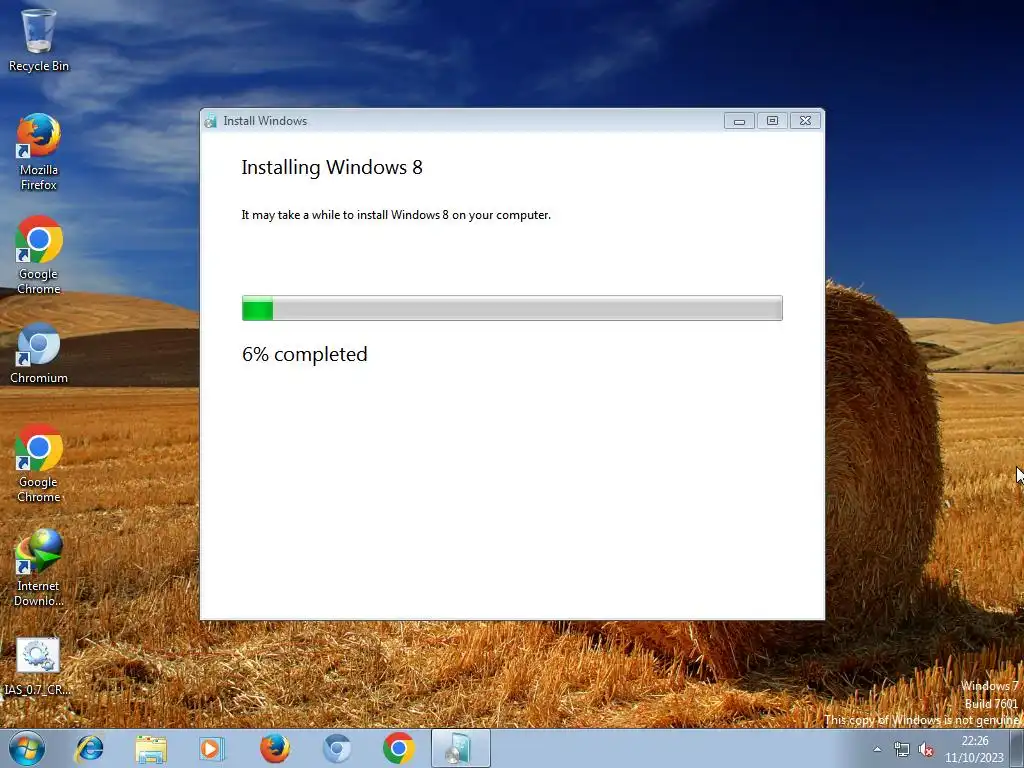The height and width of the screenshot is (768, 1024).
Task: Click the muted volume tray icon
Action: point(925,750)
